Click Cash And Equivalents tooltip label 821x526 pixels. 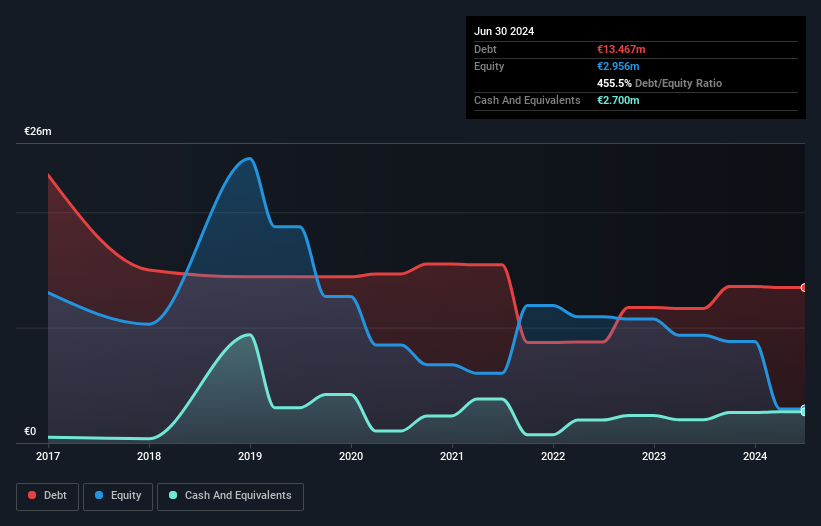point(527,100)
